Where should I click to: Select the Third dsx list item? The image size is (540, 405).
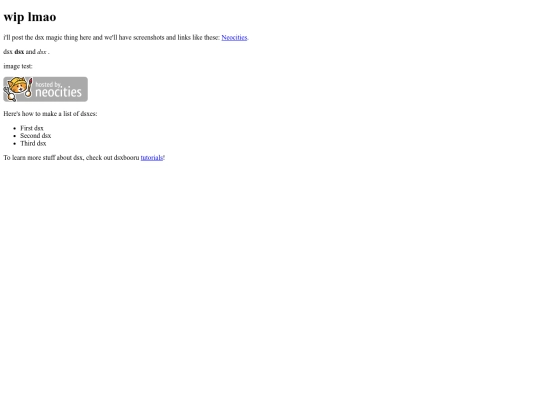tap(33, 143)
